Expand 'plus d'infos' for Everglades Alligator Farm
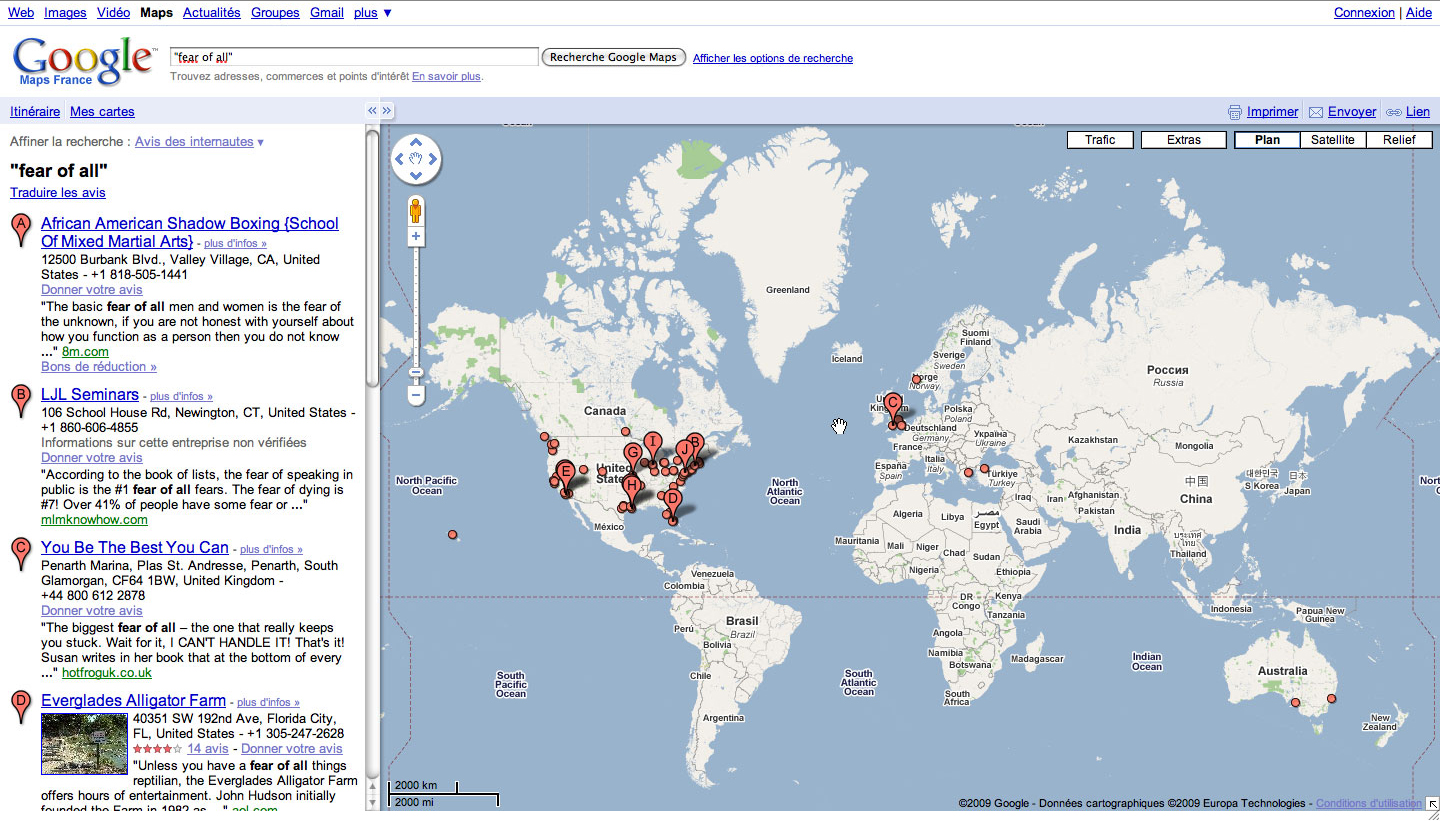Screen dimensions: 1440x821 (268, 703)
